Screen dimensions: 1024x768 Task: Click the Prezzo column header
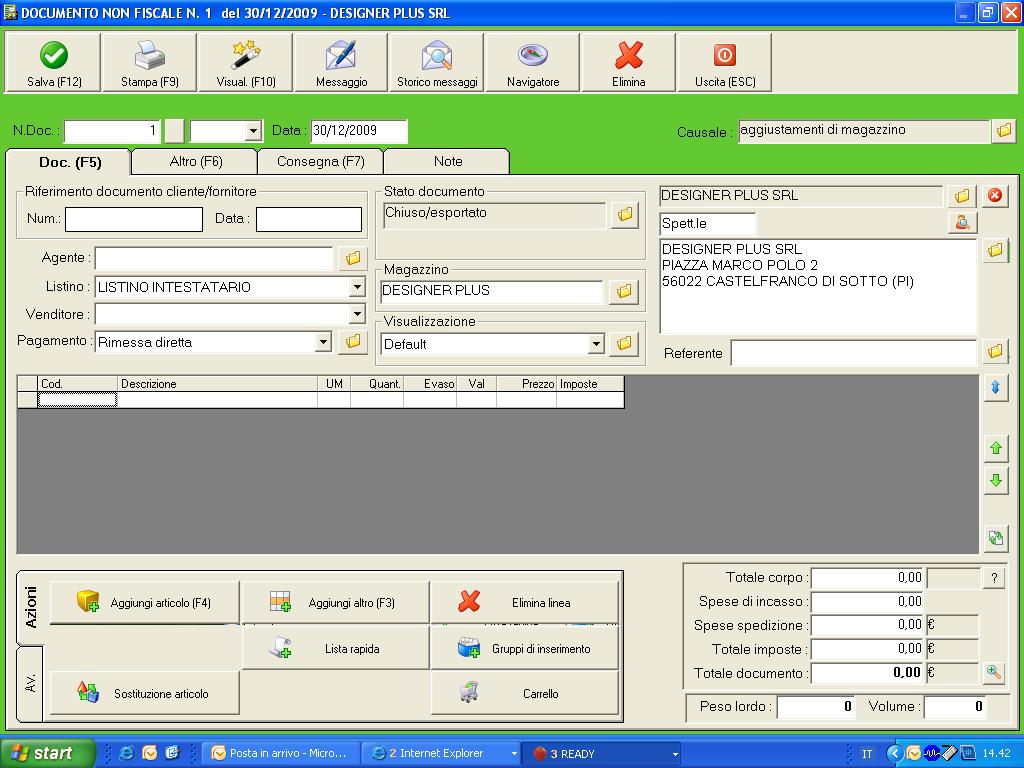526,383
